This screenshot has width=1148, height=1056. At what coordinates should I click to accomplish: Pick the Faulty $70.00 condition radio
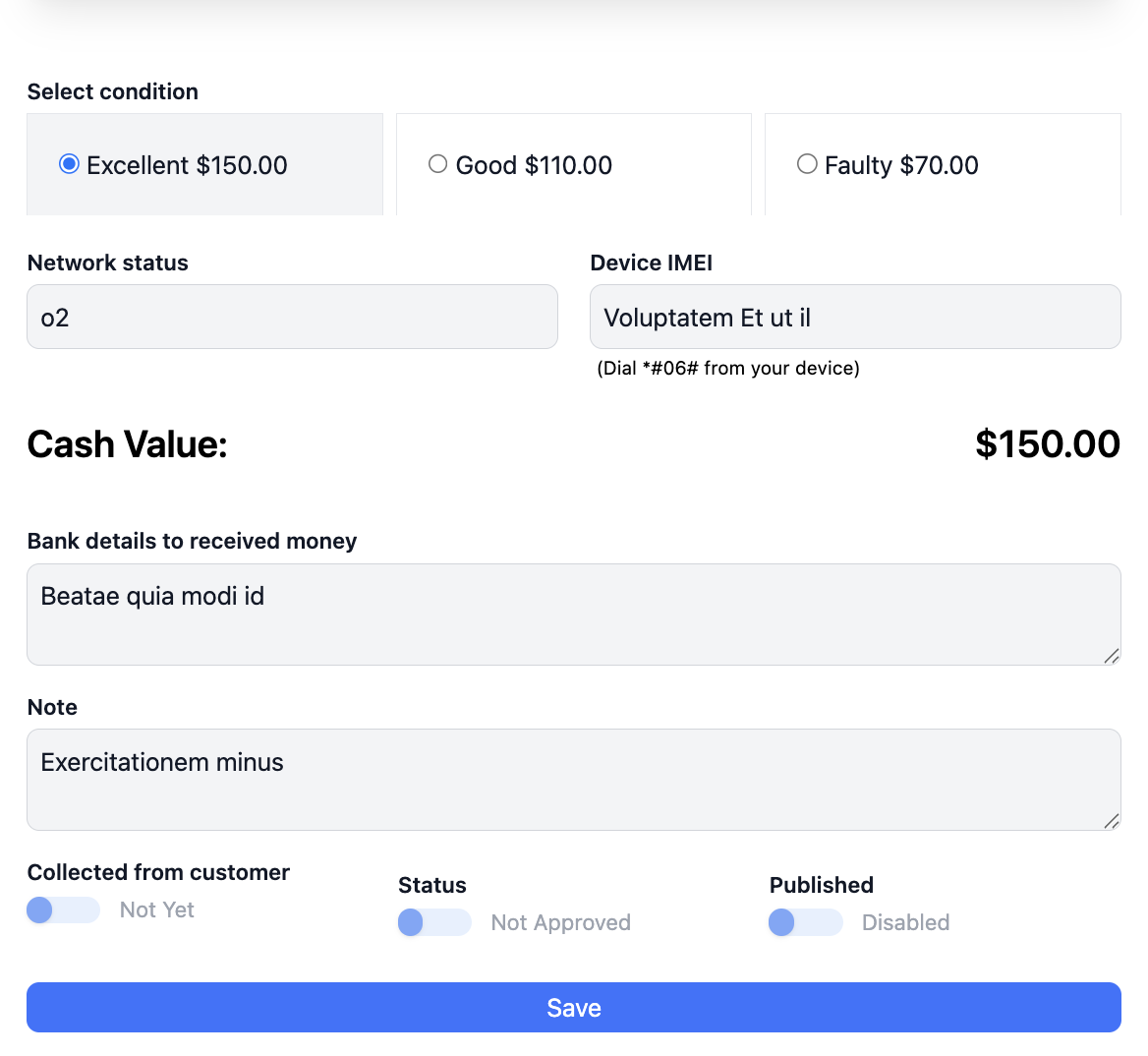pos(807,164)
